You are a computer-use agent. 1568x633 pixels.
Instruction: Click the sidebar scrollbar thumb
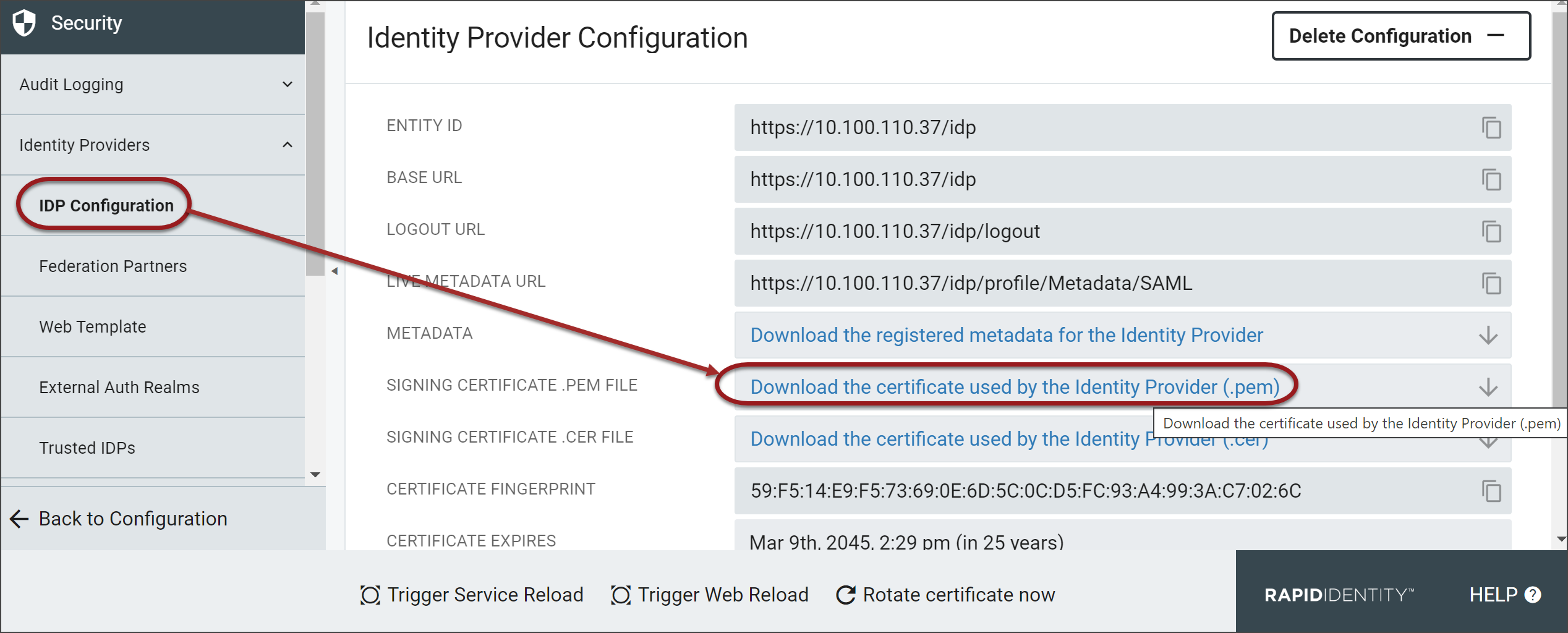pyautogui.click(x=315, y=143)
